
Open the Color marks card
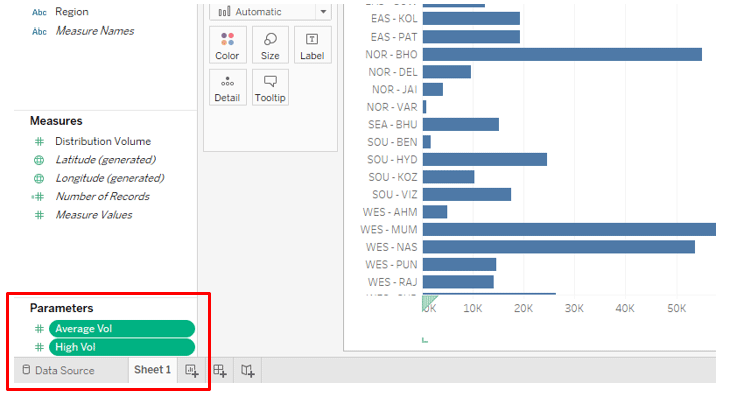(x=227, y=45)
